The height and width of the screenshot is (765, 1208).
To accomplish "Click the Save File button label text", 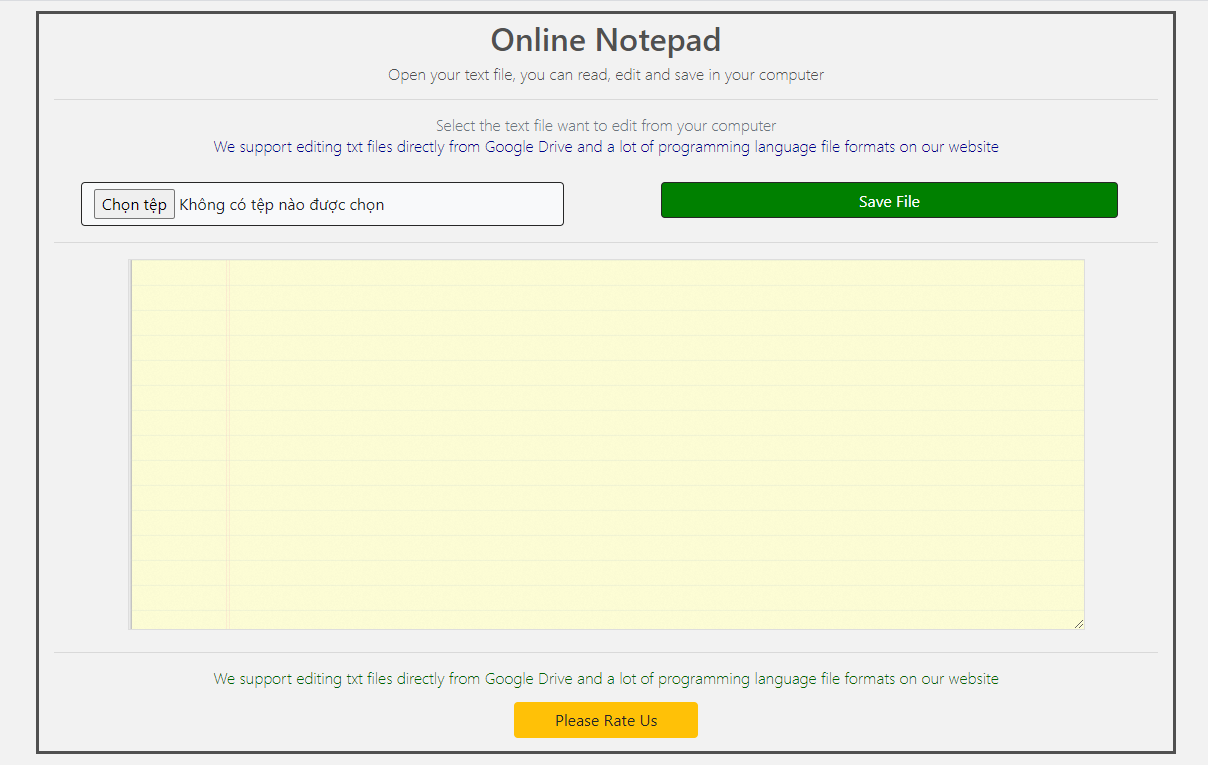I will coord(888,200).
